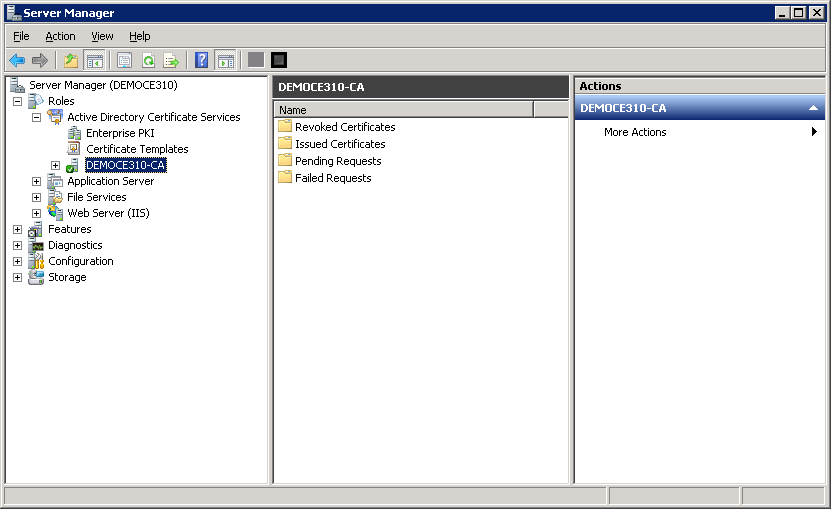
Task: Click the Server Manager title bar icon
Action: pos(14,13)
